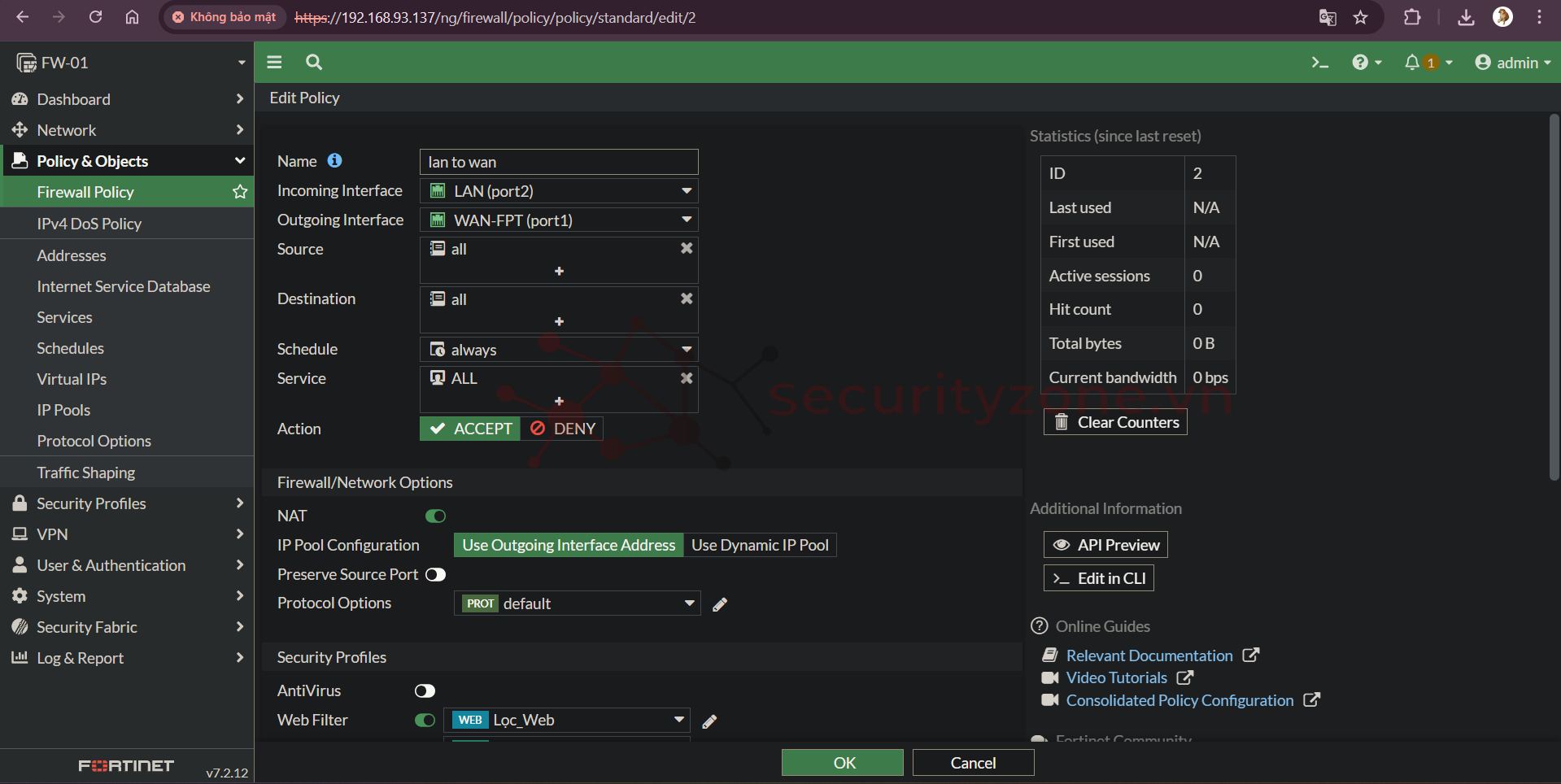Open the Schedule dropdown showing always
The height and width of the screenshot is (784, 1561).
pyautogui.click(x=559, y=350)
